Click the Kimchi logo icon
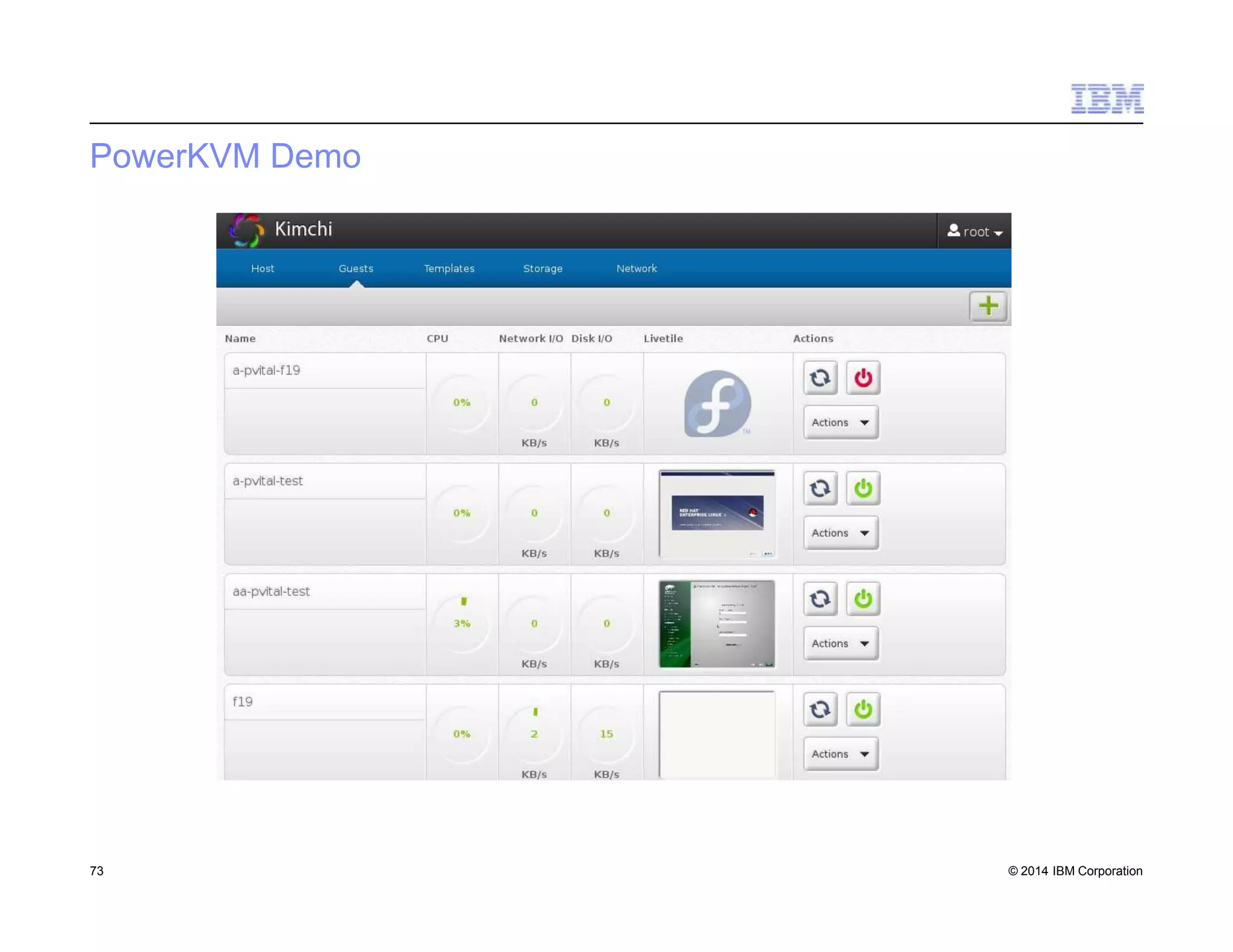This screenshot has width=1233, height=952. [x=246, y=230]
